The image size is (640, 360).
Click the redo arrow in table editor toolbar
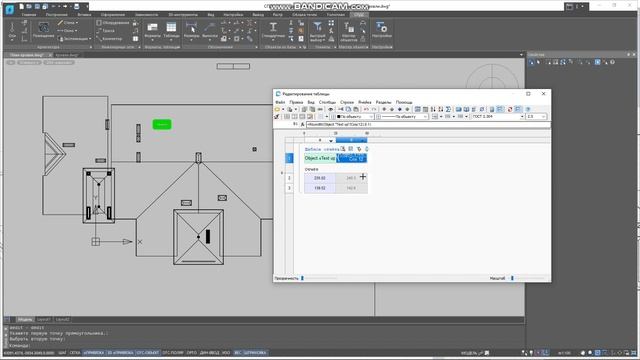(373, 109)
